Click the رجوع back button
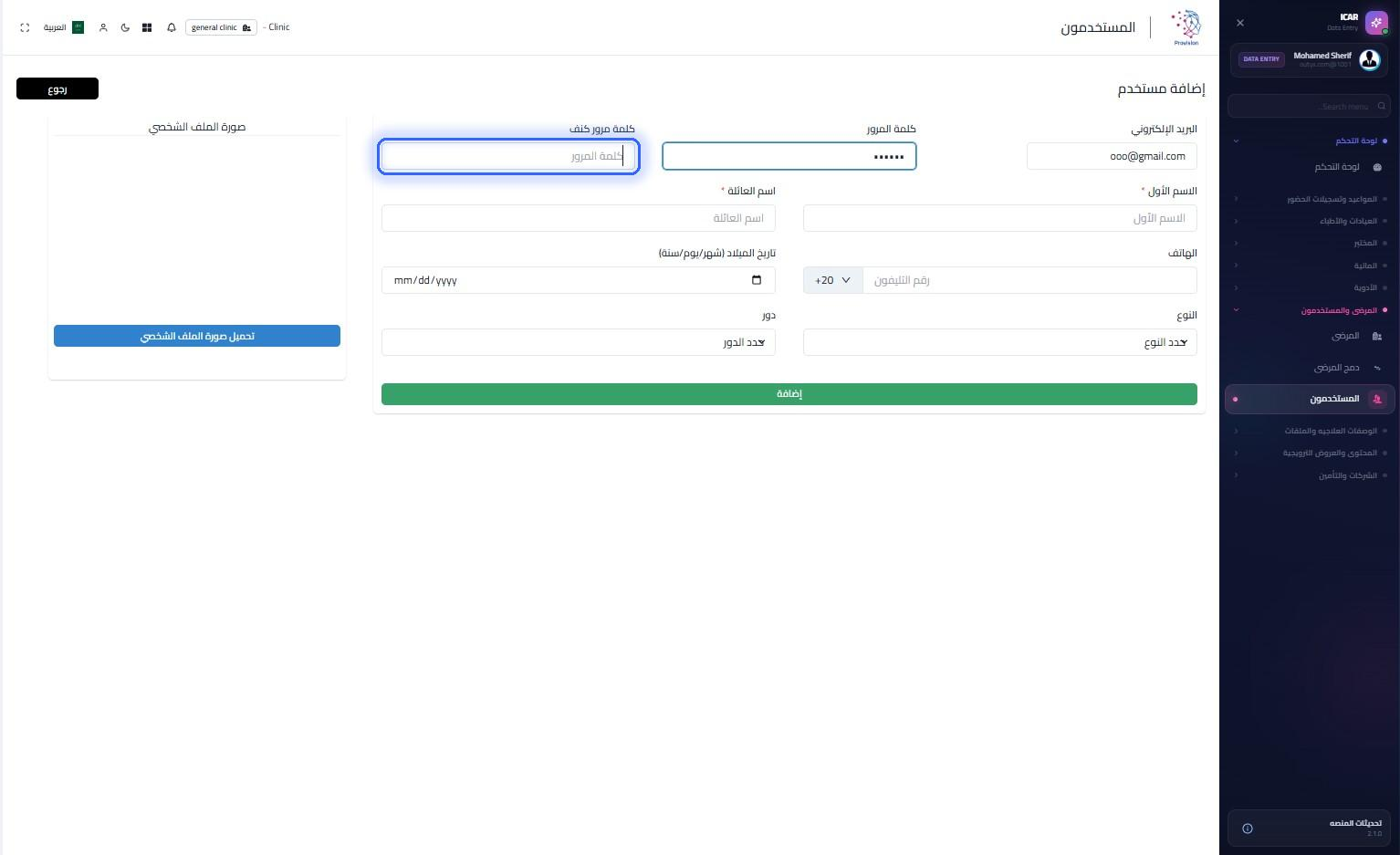The image size is (1400, 855). coord(57,89)
